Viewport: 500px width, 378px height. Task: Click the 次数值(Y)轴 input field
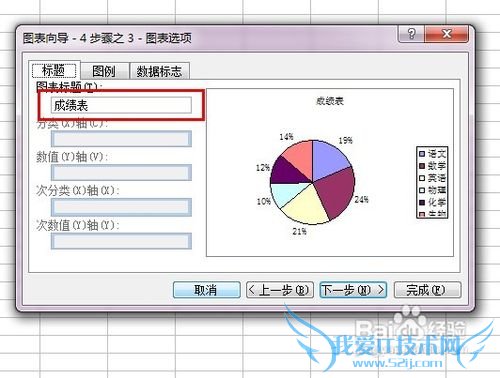pos(121,241)
